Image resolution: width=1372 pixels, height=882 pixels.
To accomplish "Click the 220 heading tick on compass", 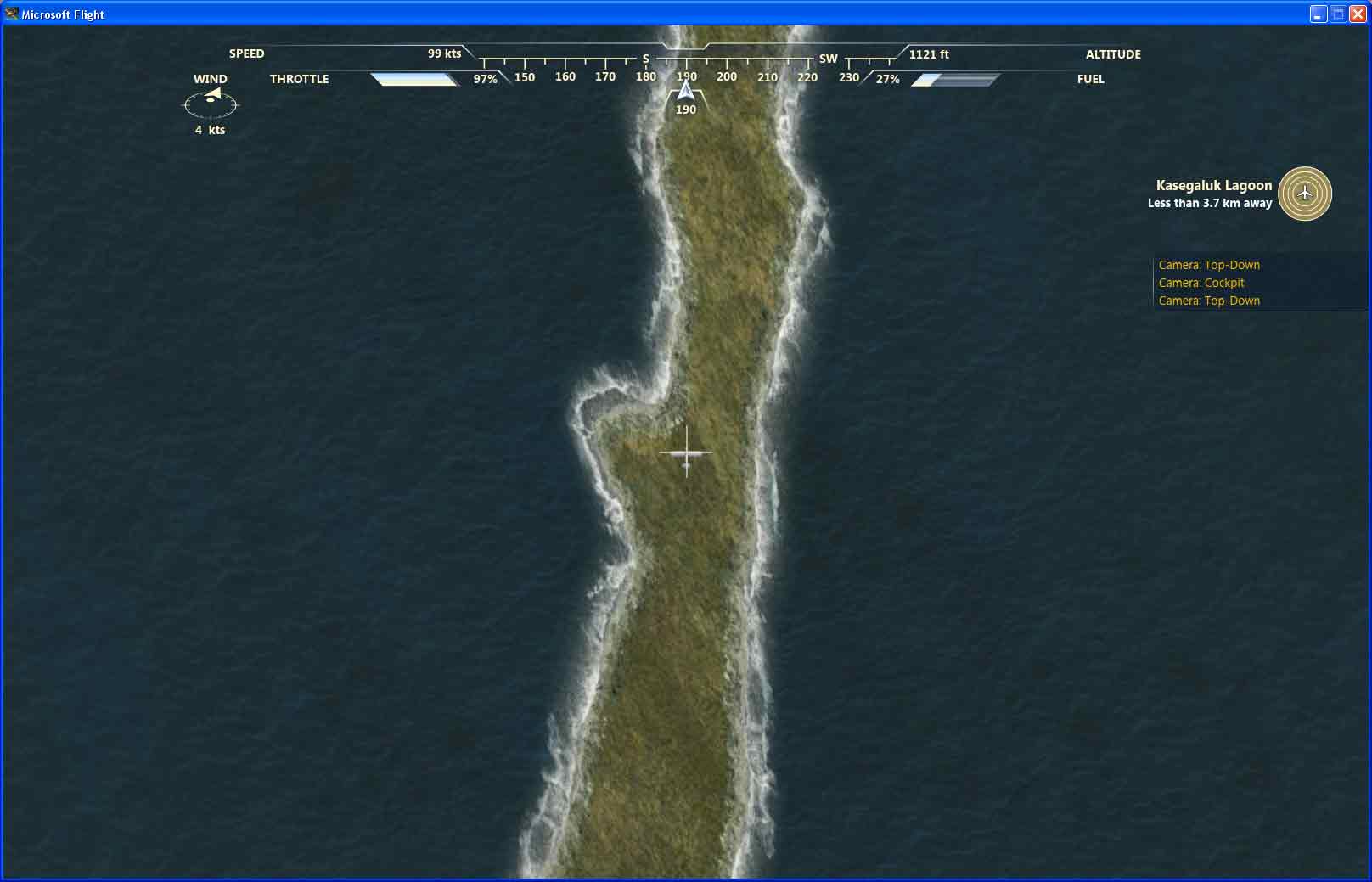I will (x=807, y=76).
